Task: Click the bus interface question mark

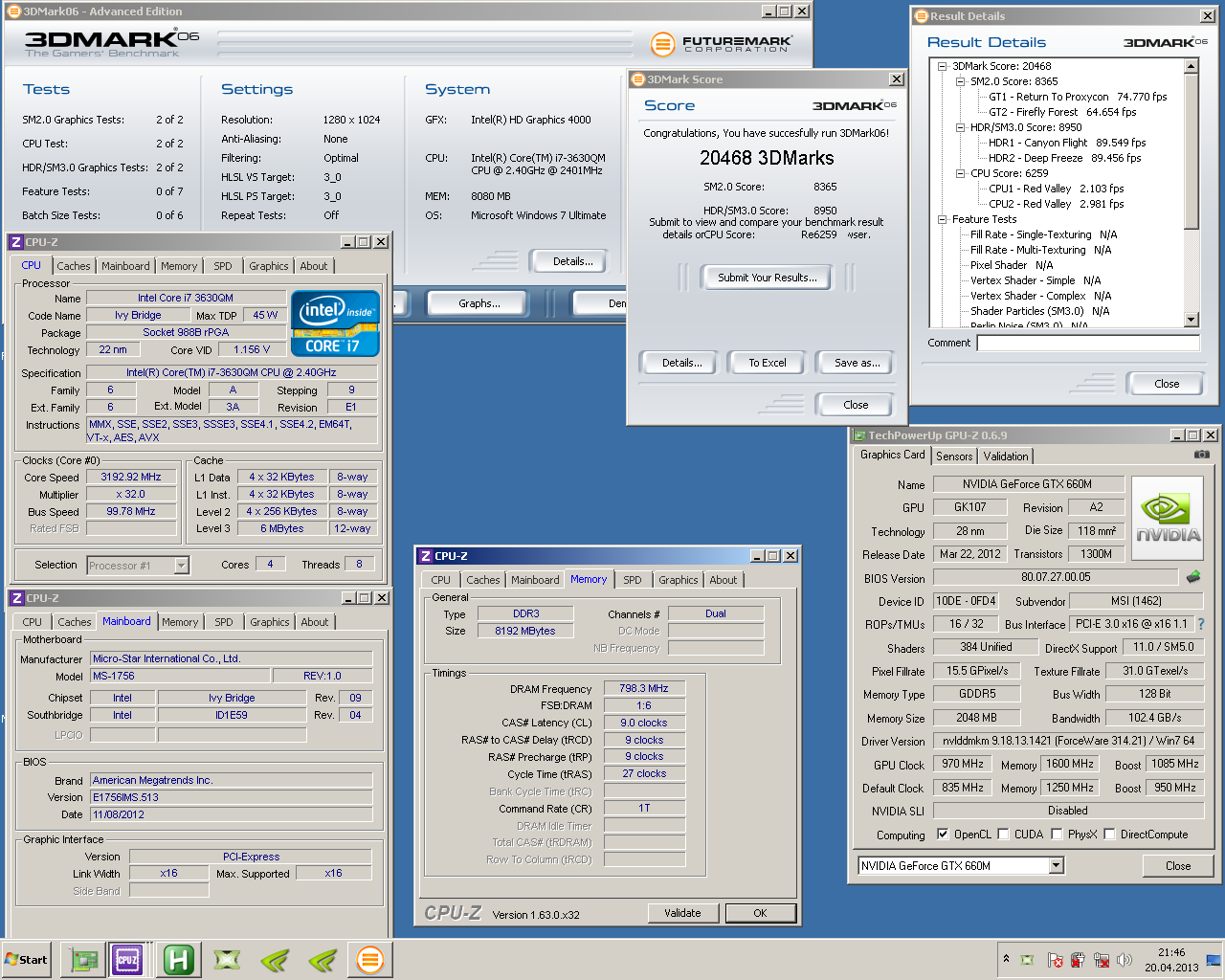Action: [1201, 624]
